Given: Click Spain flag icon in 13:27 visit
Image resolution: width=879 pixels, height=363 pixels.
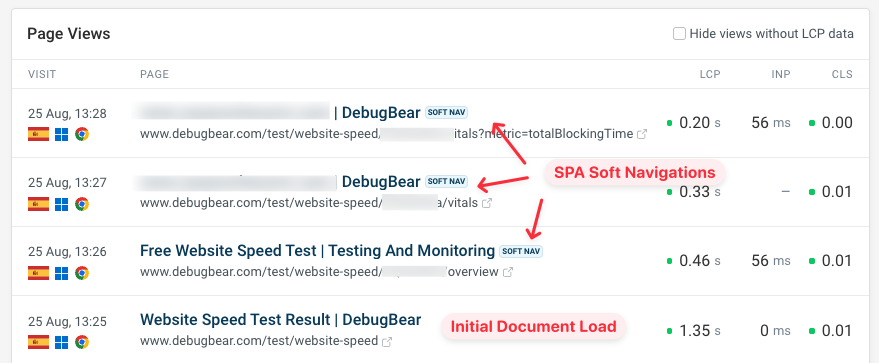Looking at the screenshot, I should click(38, 204).
